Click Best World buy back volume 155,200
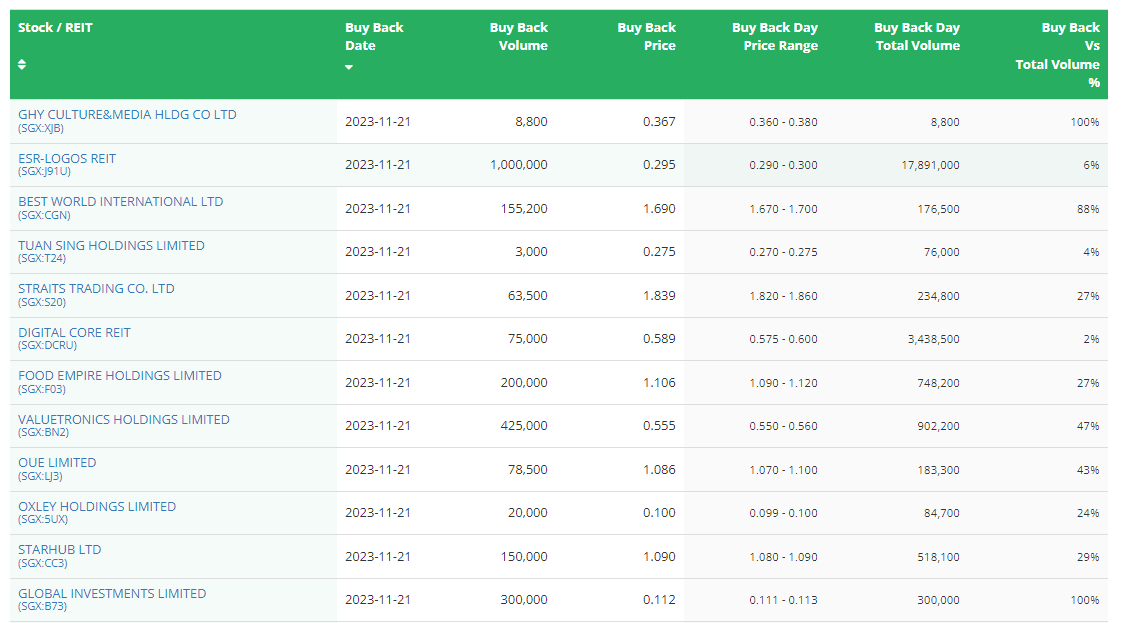The height and width of the screenshot is (623, 1122). point(525,209)
